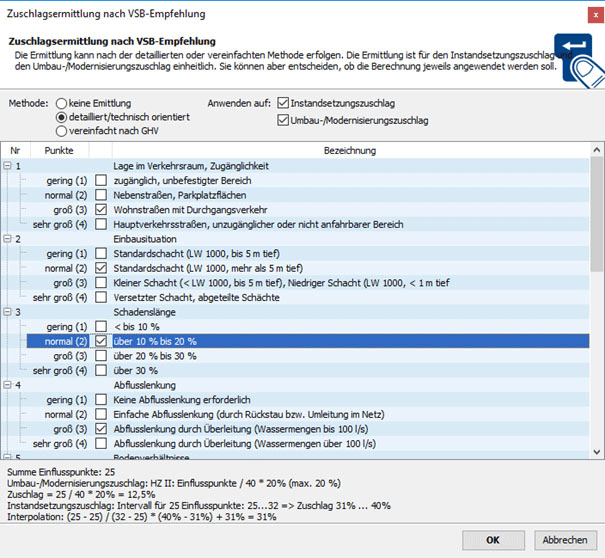Click the 'Nr' column header
Screen dimensions: 605x558
(15, 150)
